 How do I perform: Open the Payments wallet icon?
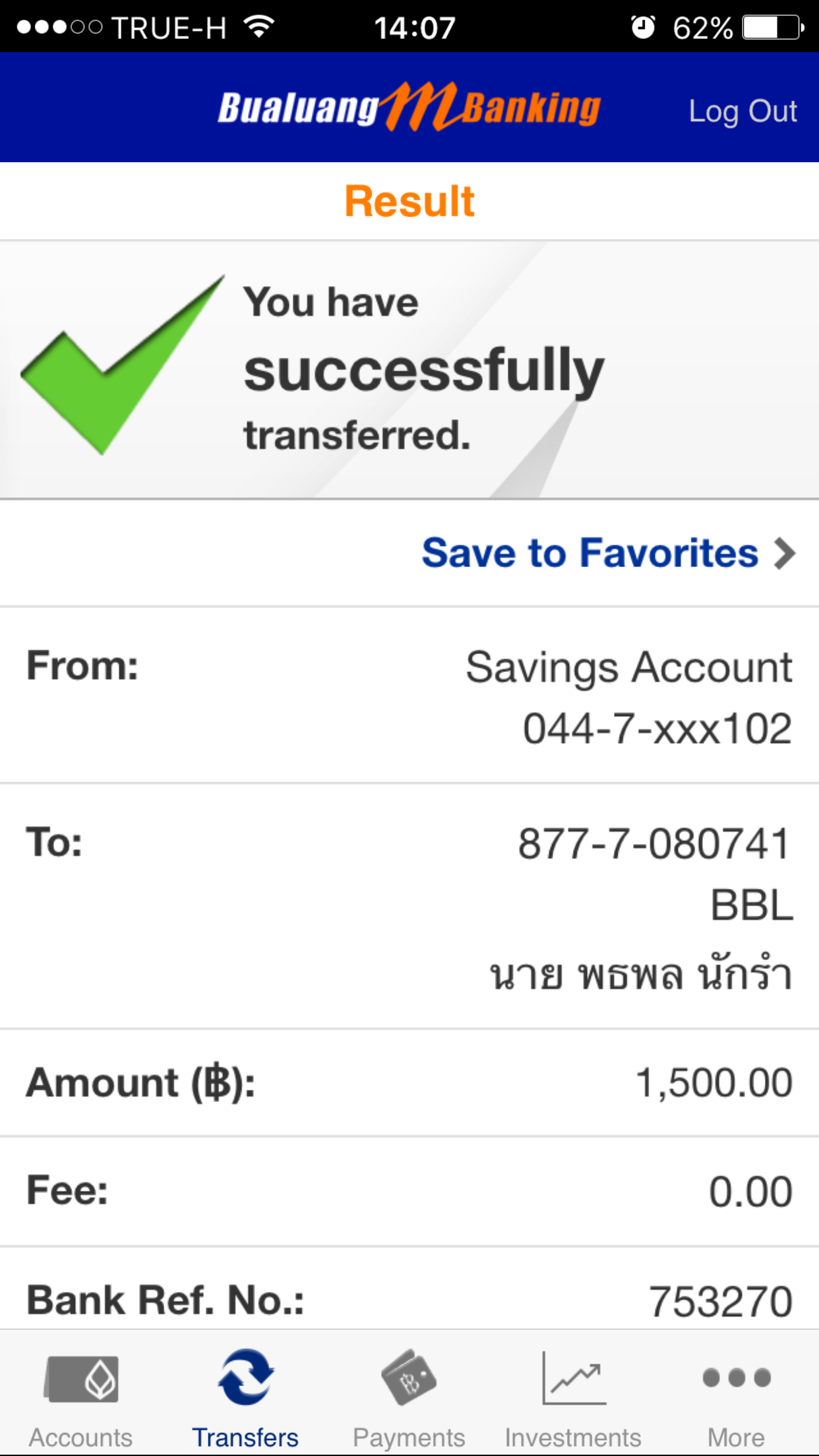pos(409,1377)
